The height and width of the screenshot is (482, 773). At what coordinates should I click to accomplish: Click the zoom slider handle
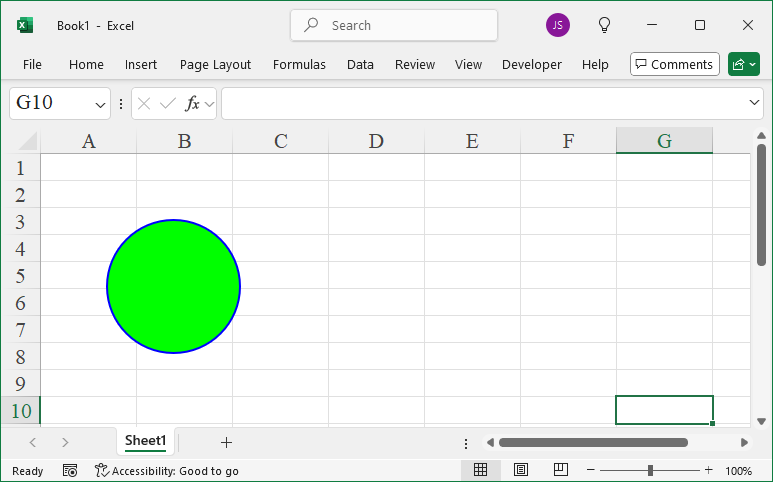(x=650, y=470)
